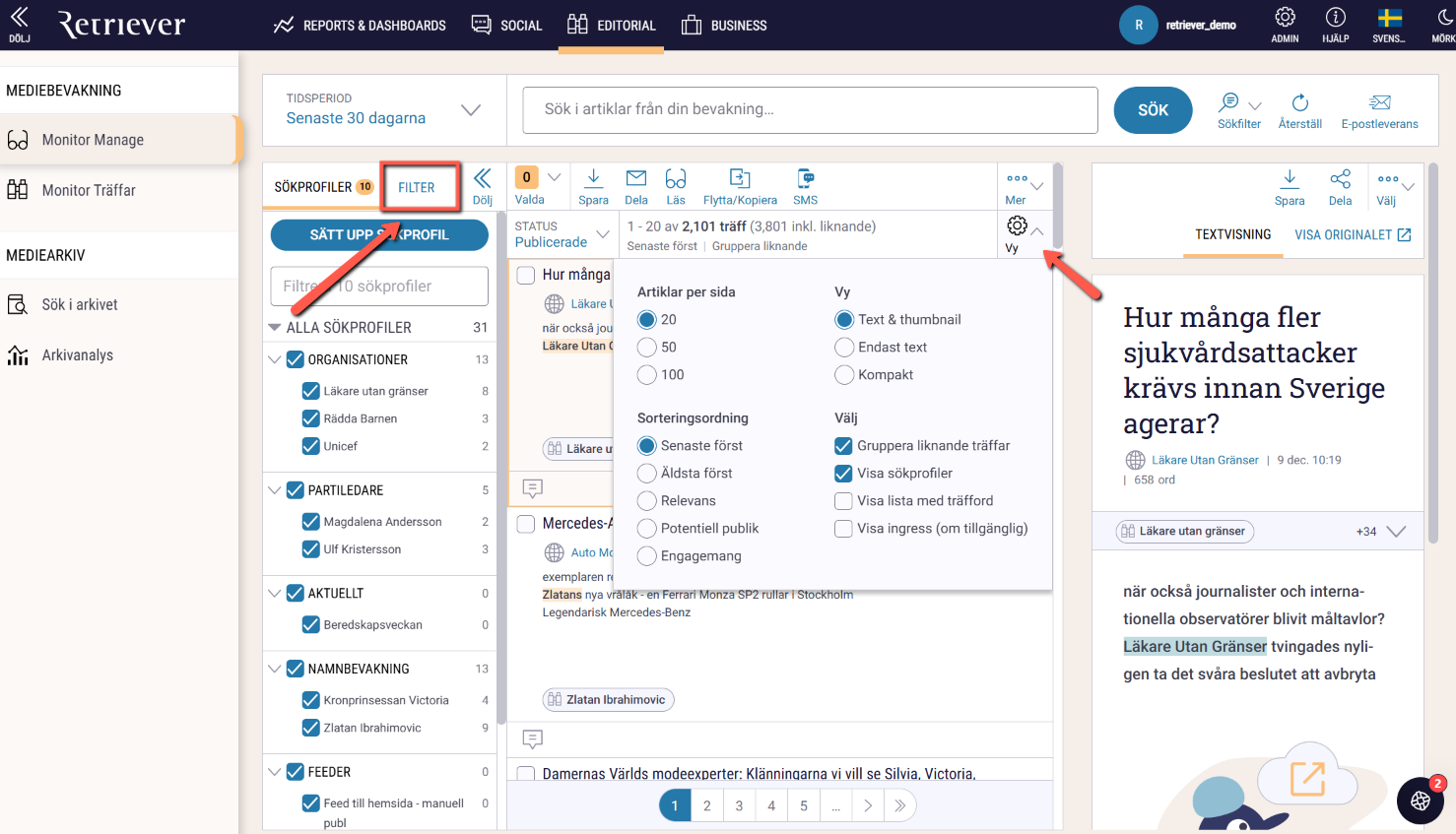Click Dela share icon in preview panel
This screenshot has height=834, width=1456.
pyautogui.click(x=1340, y=178)
